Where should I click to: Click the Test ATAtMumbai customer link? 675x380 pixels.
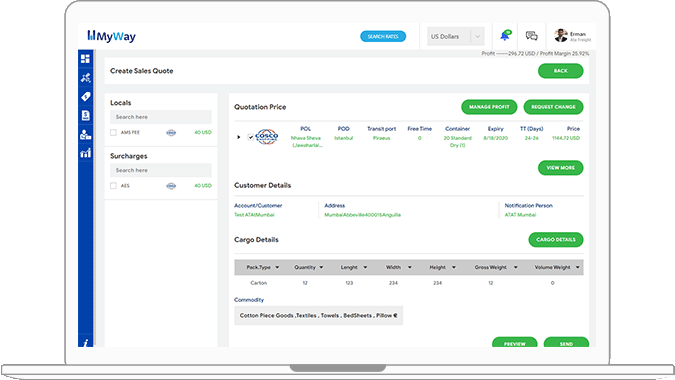point(254,215)
